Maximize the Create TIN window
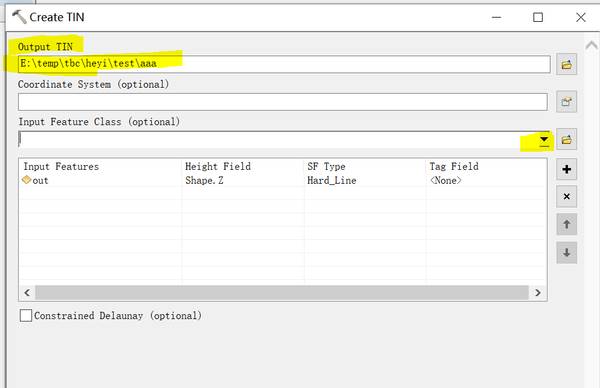600x388 pixels. click(538, 17)
